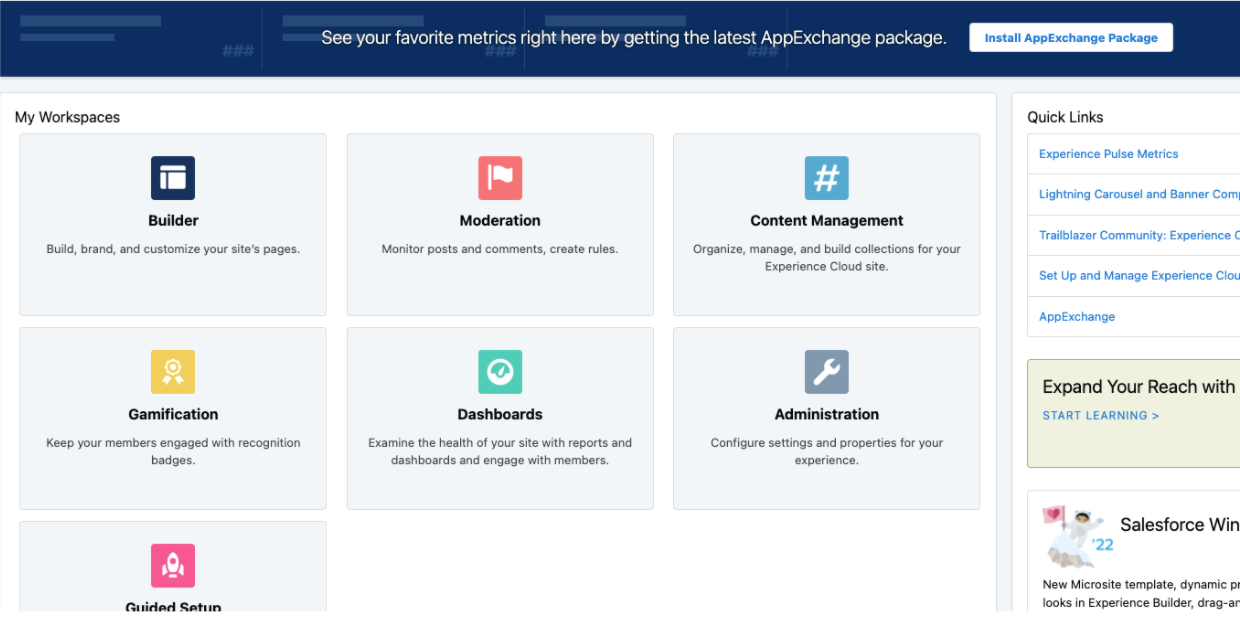Click 'Organize, manage, and build collections' description
The image size is (1240, 640).
click(827, 258)
